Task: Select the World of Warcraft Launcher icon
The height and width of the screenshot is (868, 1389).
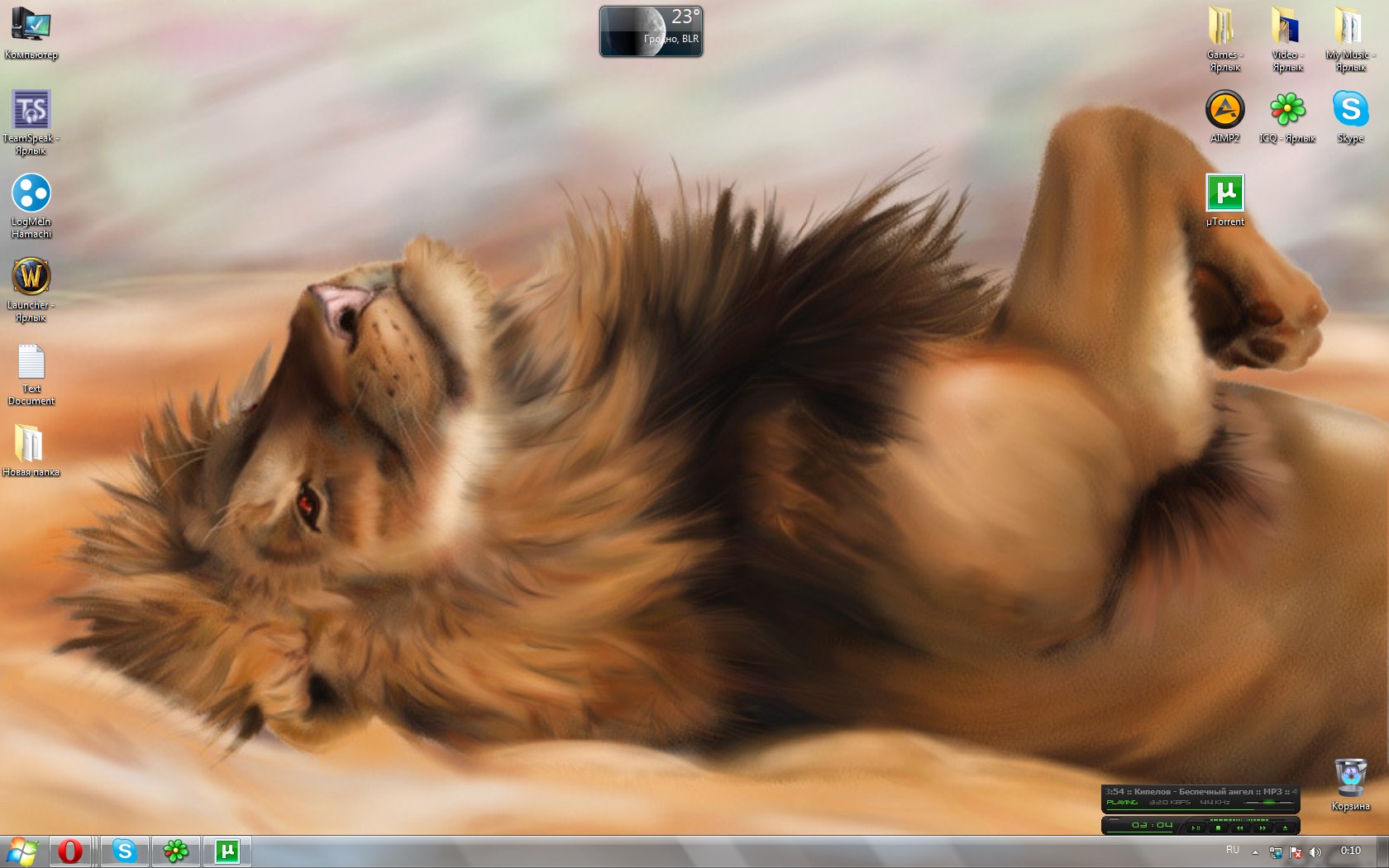Action: [31, 277]
